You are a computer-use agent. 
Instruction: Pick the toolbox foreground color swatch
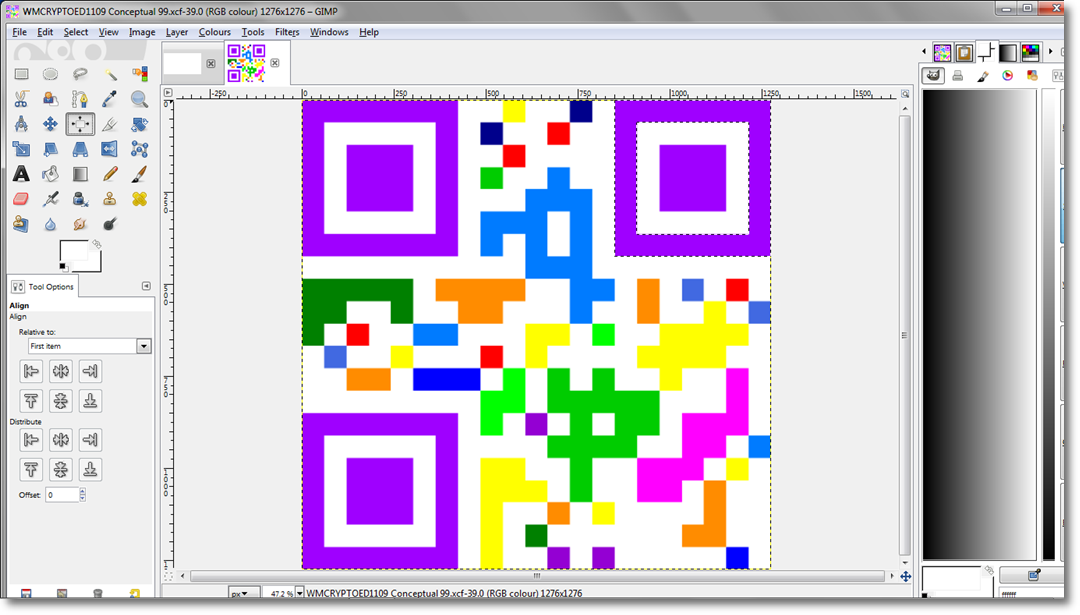72,252
